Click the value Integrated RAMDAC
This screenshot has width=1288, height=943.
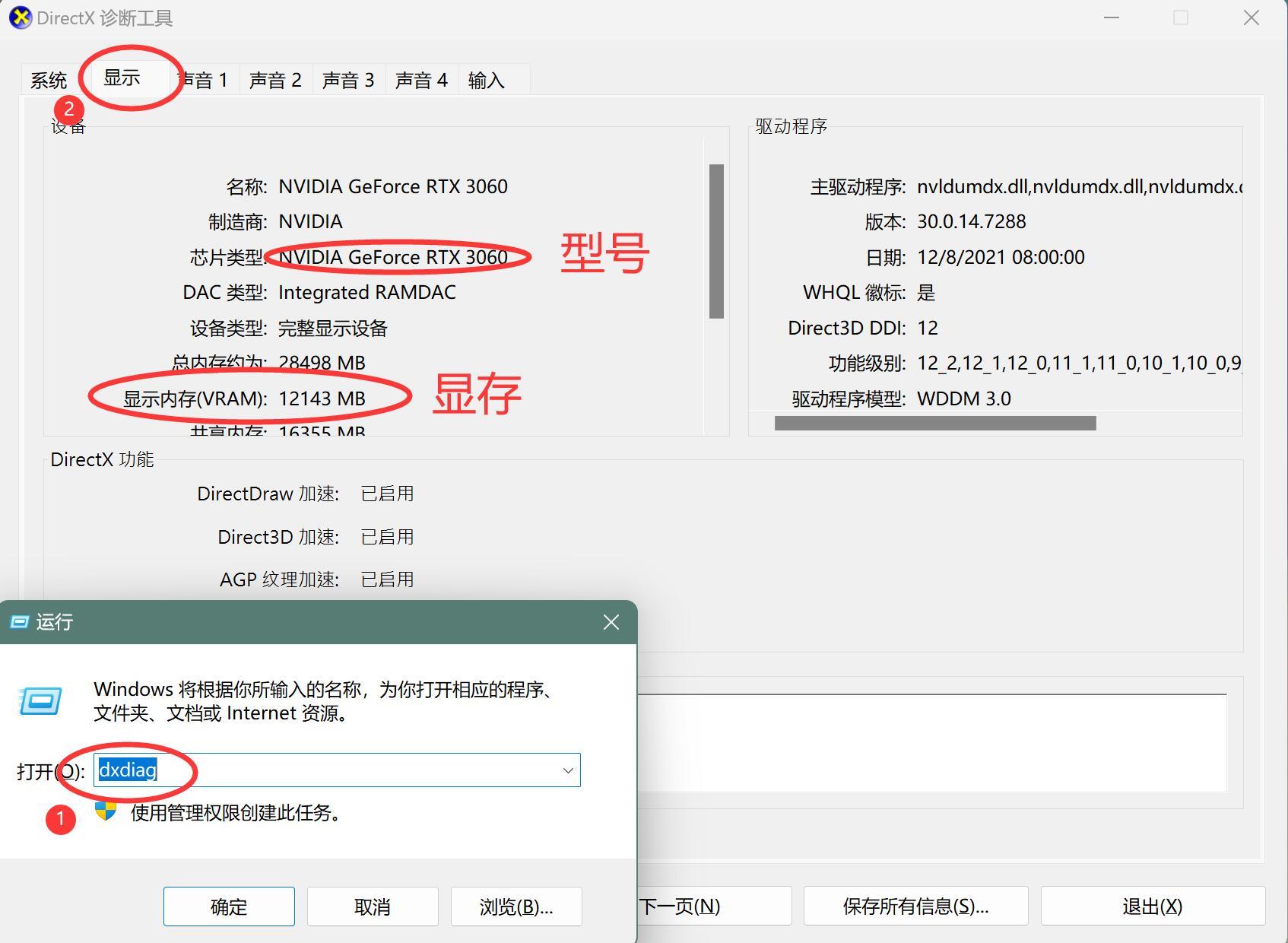(367, 292)
